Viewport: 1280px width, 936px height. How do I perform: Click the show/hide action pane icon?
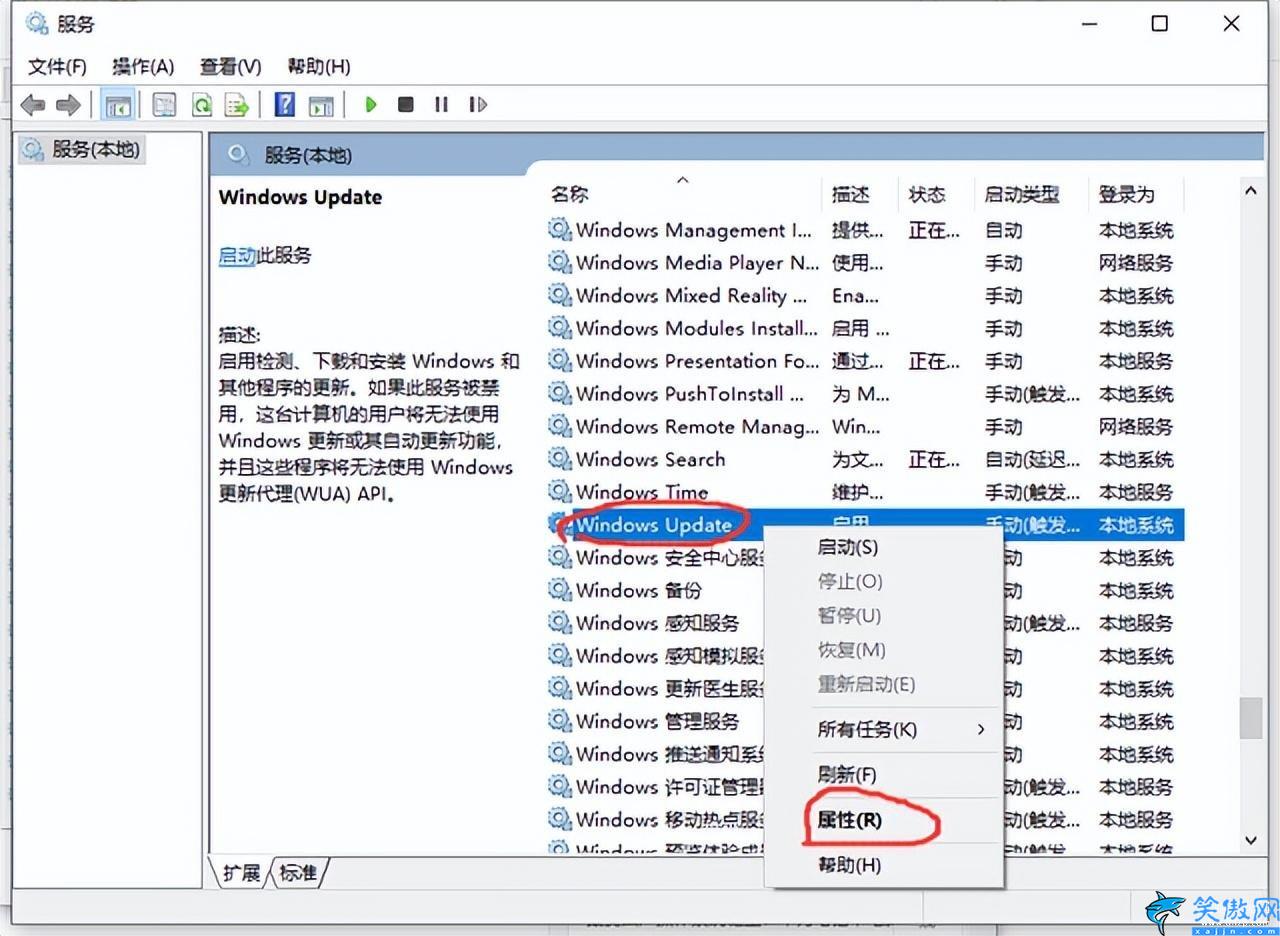click(x=321, y=104)
